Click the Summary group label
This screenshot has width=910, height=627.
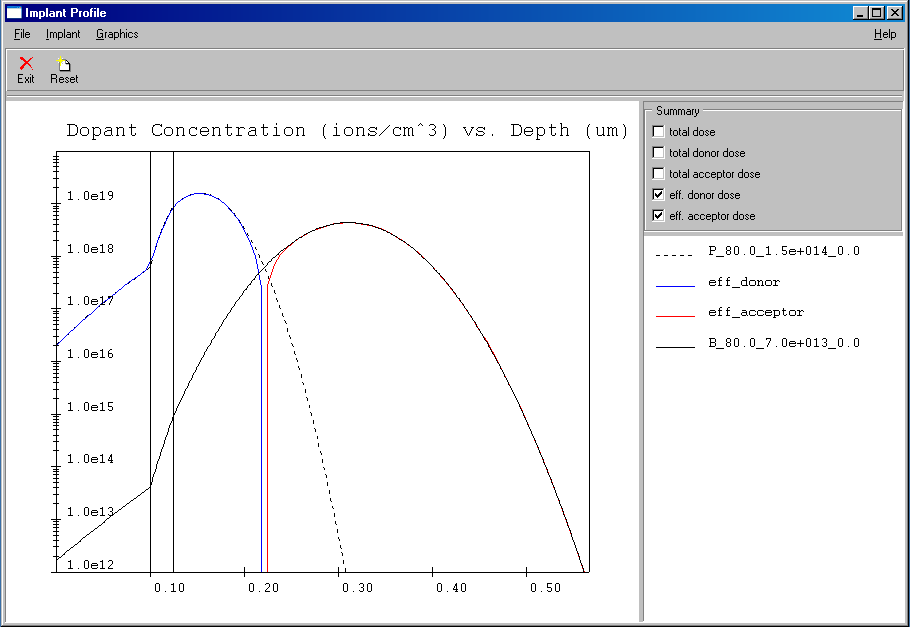coord(677,111)
